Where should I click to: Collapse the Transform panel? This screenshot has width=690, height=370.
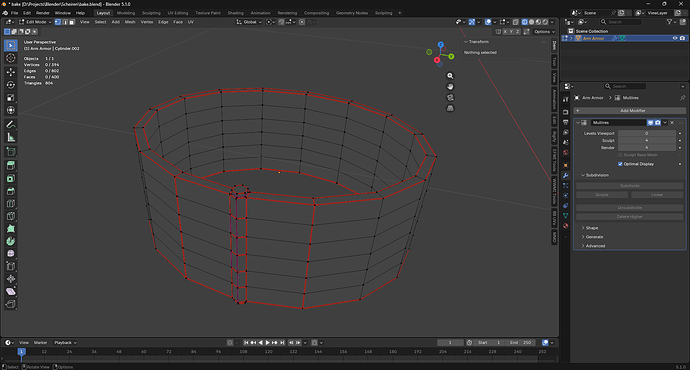pyautogui.click(x=466, y=42)
